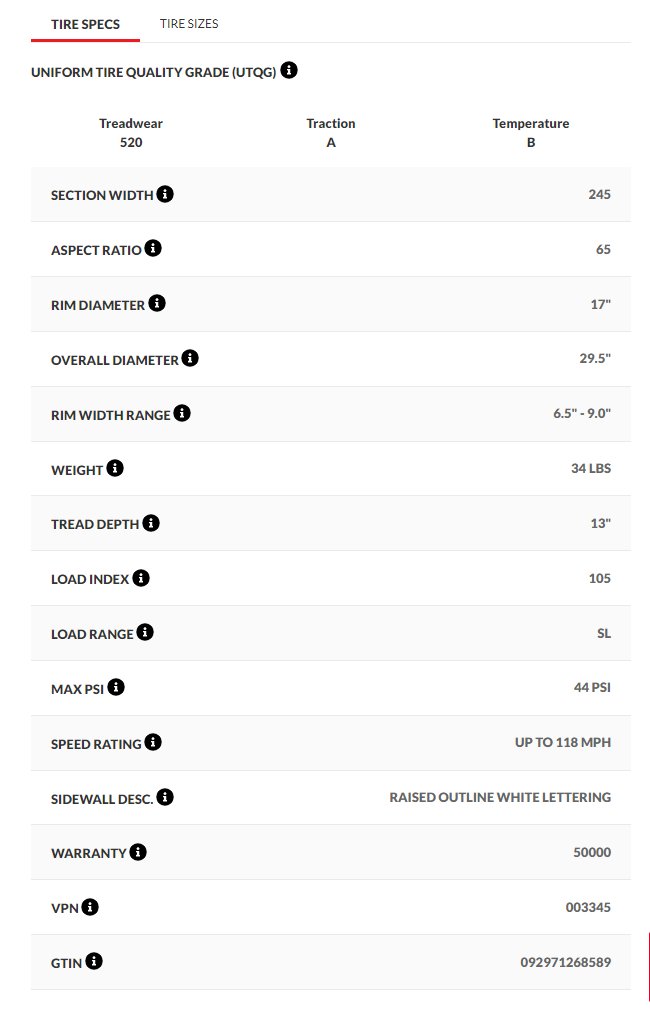Viewport: 650px width, 1025px height.
Task: Show Speed Rating info icon
Action: point(153,742)
